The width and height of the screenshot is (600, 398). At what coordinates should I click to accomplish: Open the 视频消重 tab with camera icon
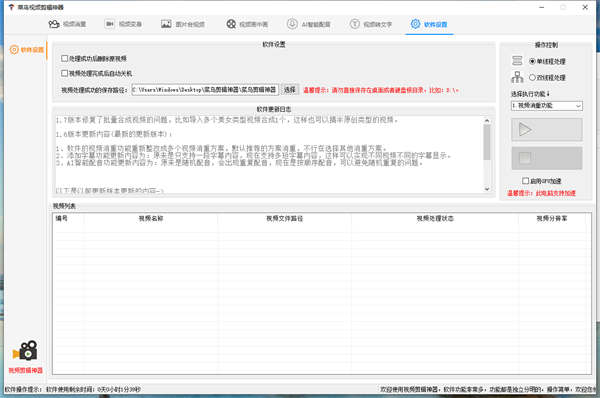pos(67,24)
